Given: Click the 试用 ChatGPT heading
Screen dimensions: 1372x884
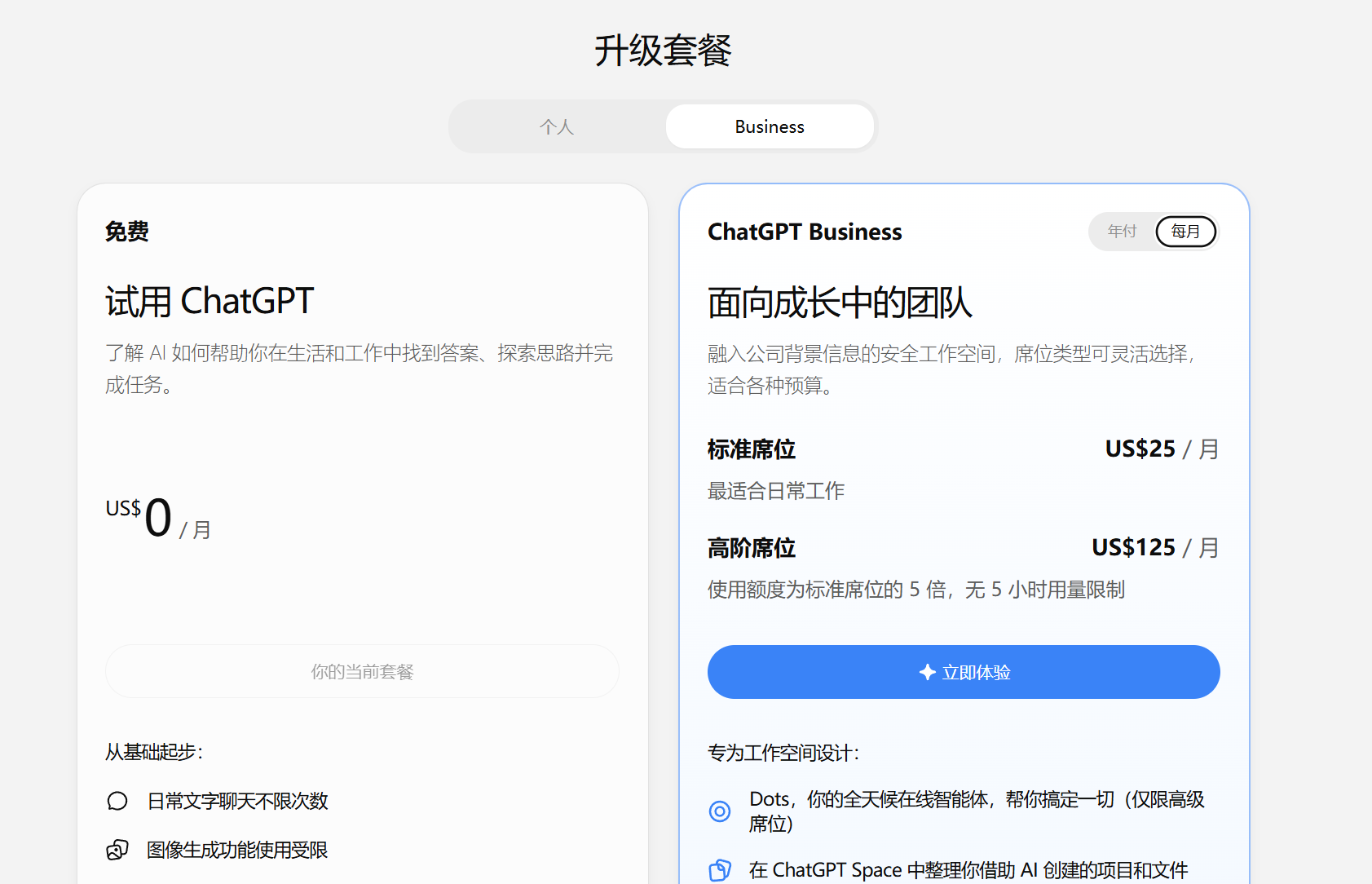Looking at the screenshot, I should [210, 301].
